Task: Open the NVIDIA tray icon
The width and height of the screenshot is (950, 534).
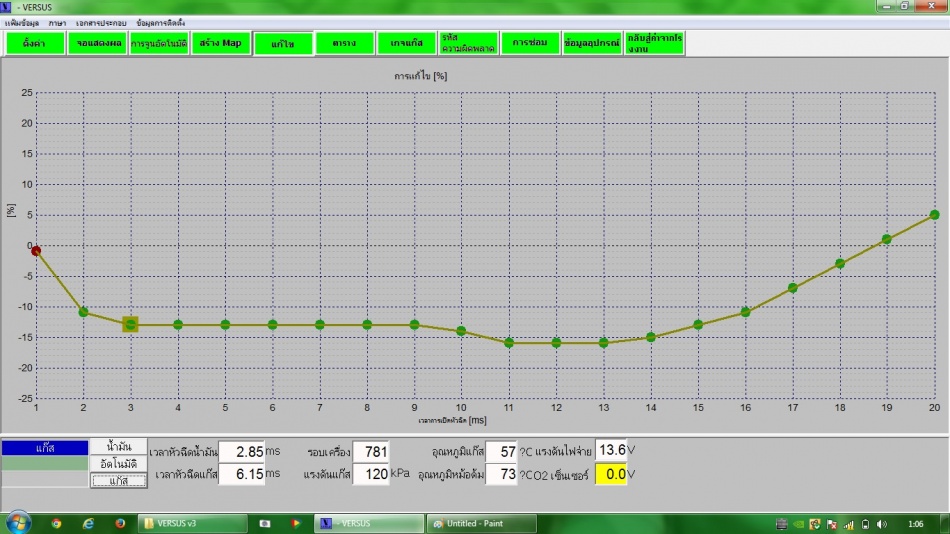Action: pos(799,524)
